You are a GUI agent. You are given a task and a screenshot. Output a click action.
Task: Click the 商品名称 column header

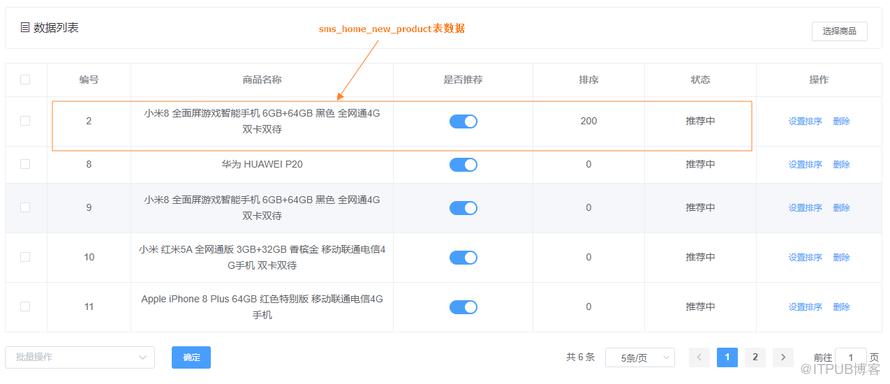point(262,79)
